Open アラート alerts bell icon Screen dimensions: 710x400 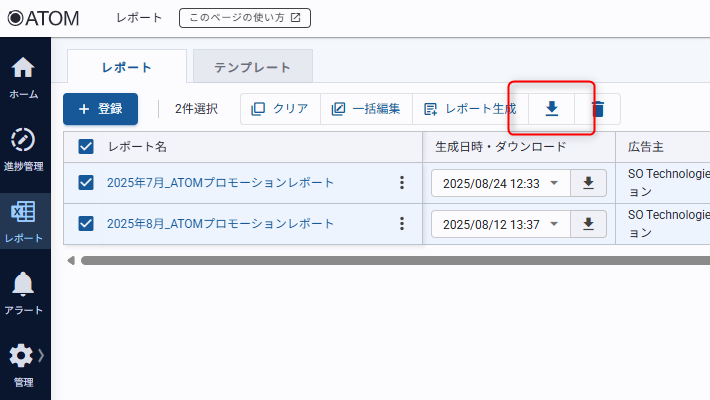24,292
